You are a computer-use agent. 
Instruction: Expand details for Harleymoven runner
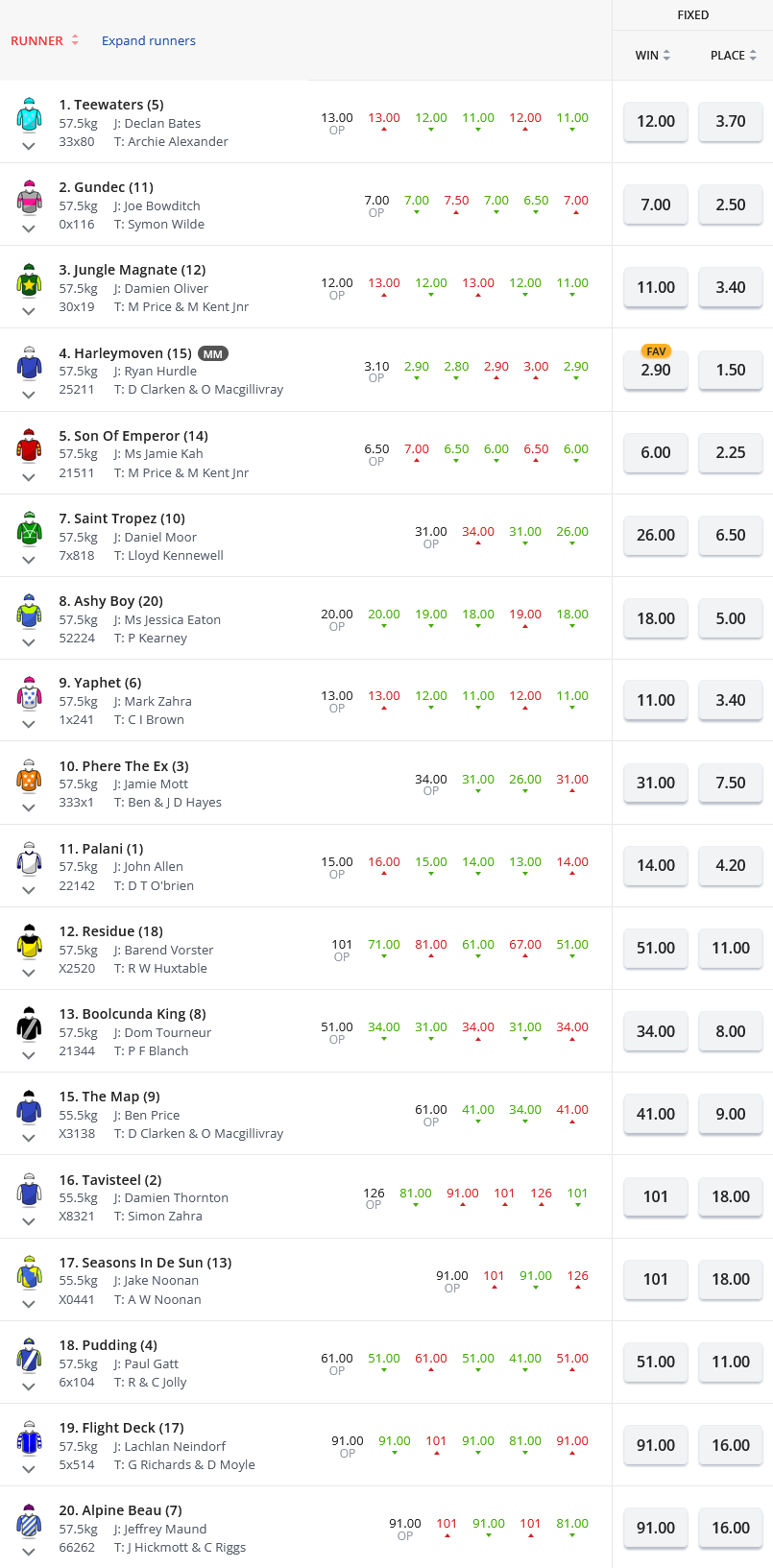click(x=29, y=395)
